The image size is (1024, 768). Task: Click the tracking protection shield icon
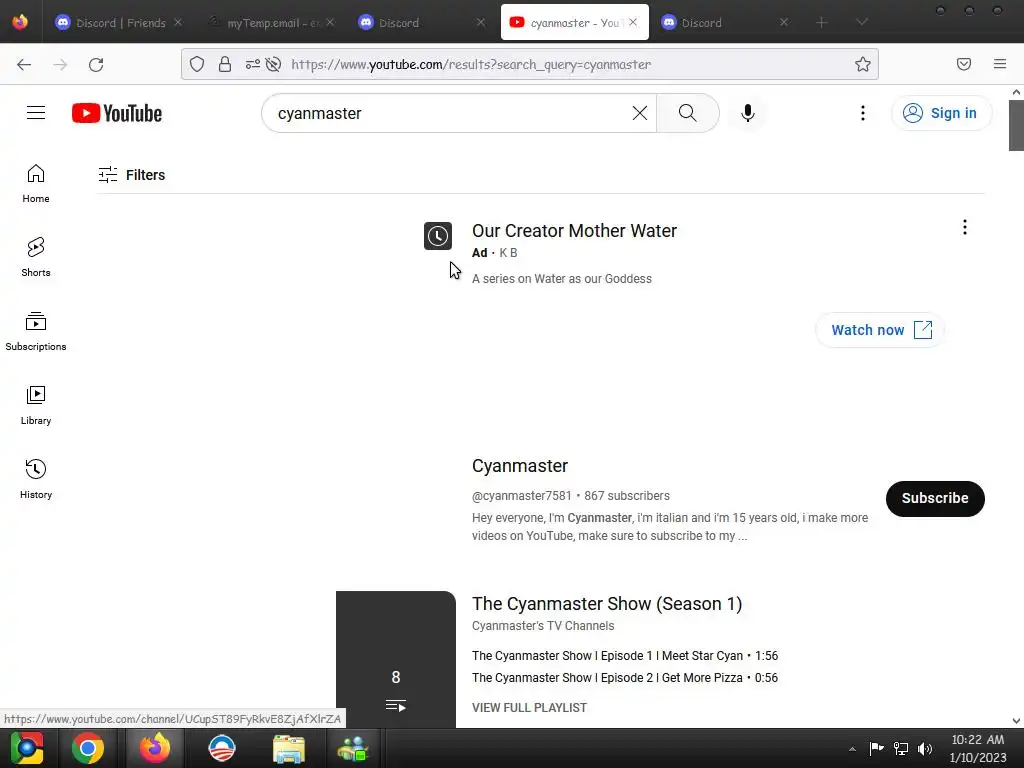197,64
